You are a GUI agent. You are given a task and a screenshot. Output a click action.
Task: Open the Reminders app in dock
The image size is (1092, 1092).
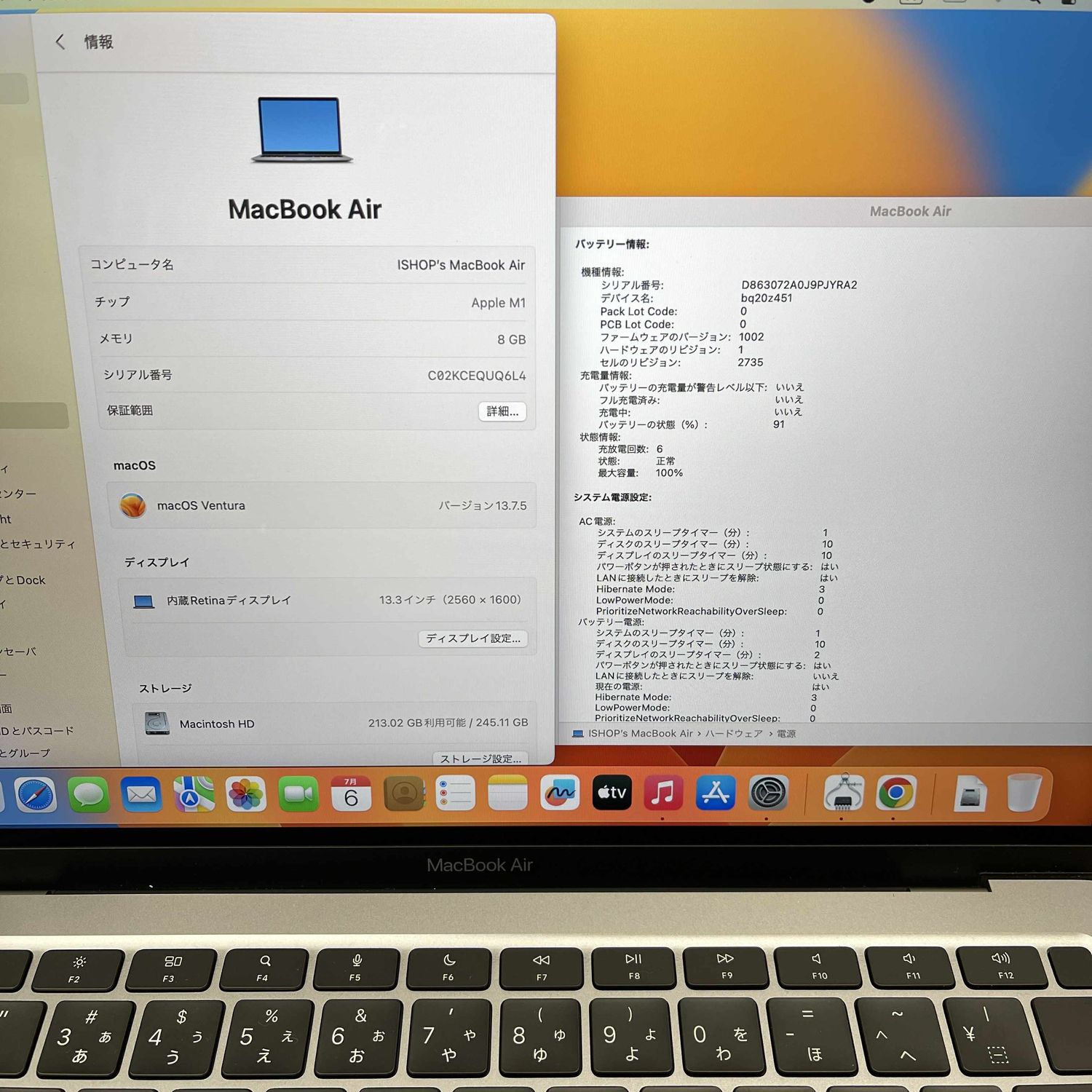click(x=455, y=794)
